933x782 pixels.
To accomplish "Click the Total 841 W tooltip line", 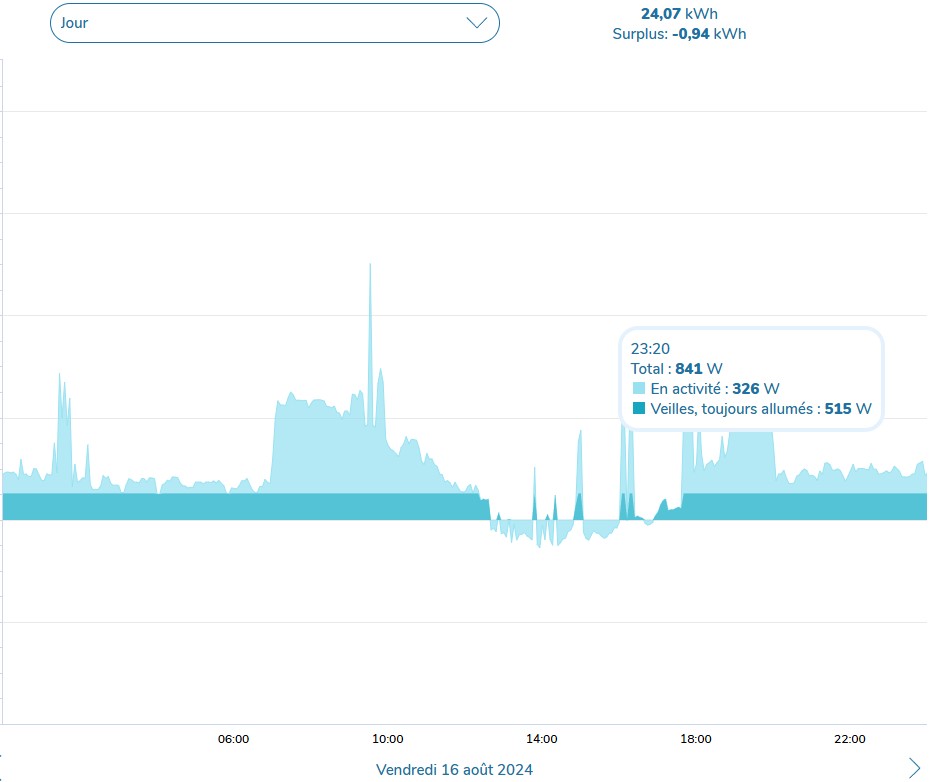I will [x=676, y=369].
